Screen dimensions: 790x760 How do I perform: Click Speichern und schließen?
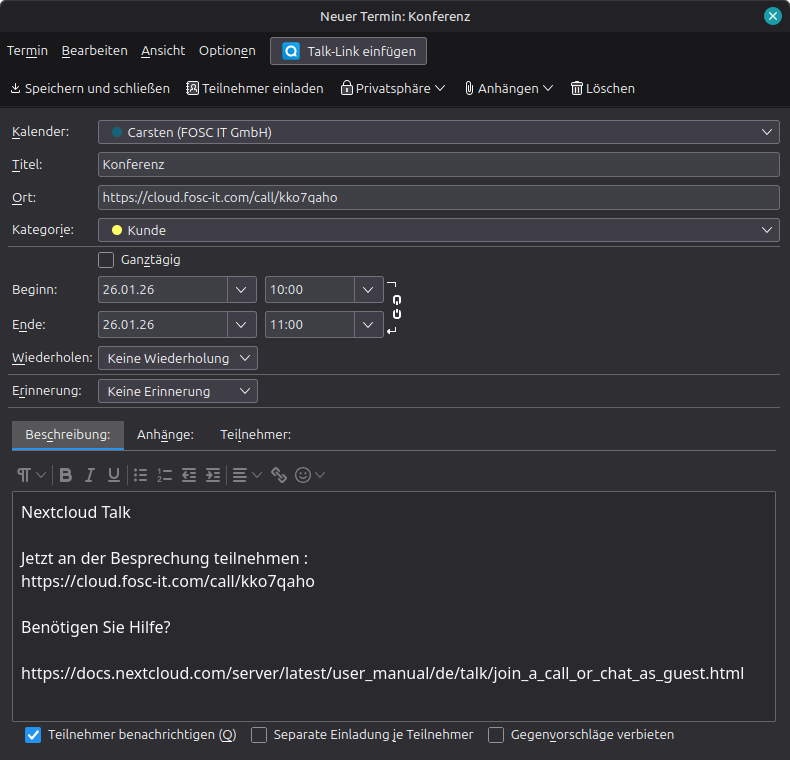pyautogui.click(x=90, y=88)
